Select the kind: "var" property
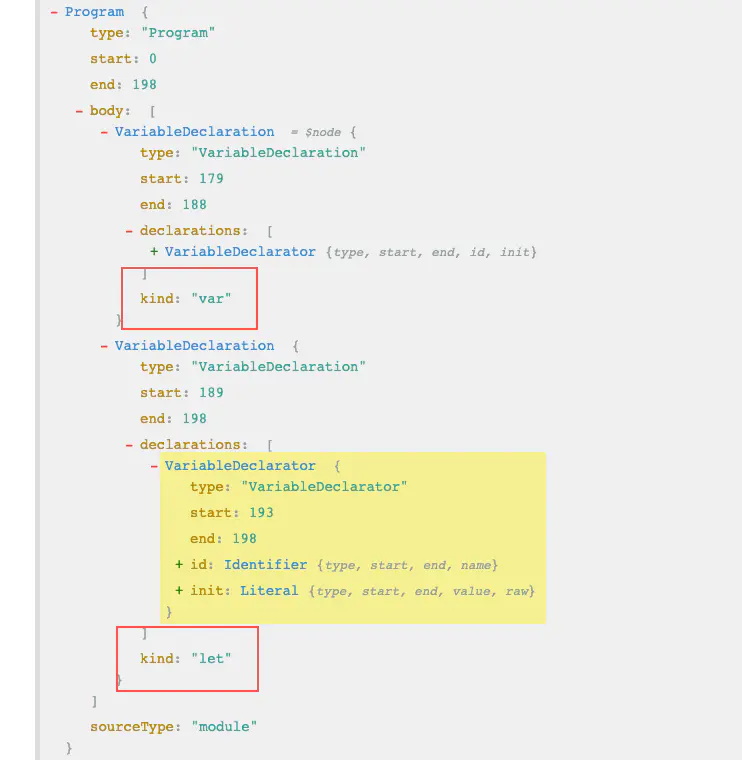The width and height of the screenshot is (742, 760). click(x=186, y=298)
